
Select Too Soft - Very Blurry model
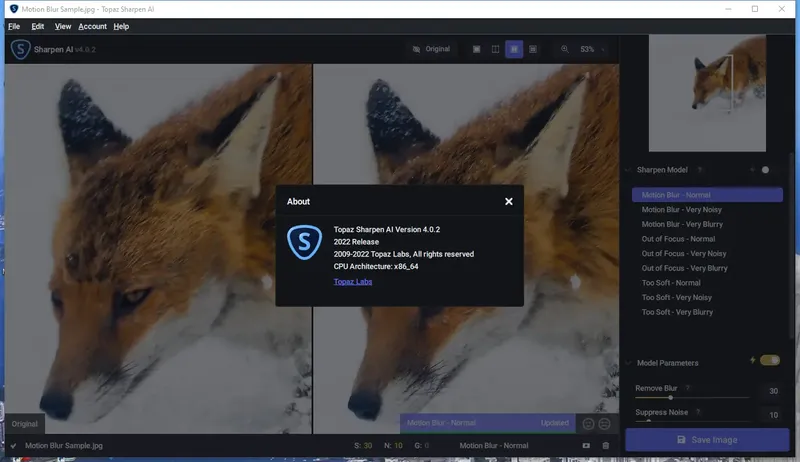(x=707, y=312)
